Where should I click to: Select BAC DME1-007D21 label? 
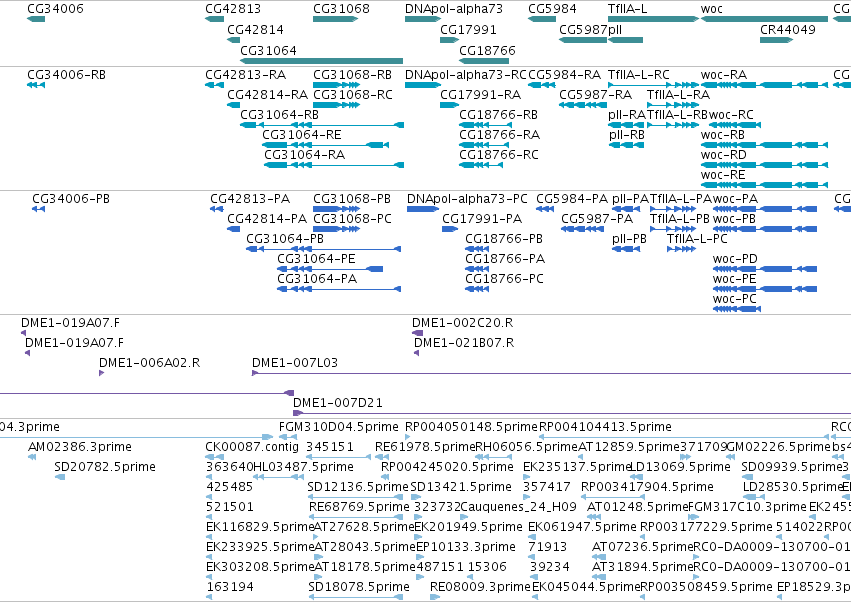[x=338, y=403]
